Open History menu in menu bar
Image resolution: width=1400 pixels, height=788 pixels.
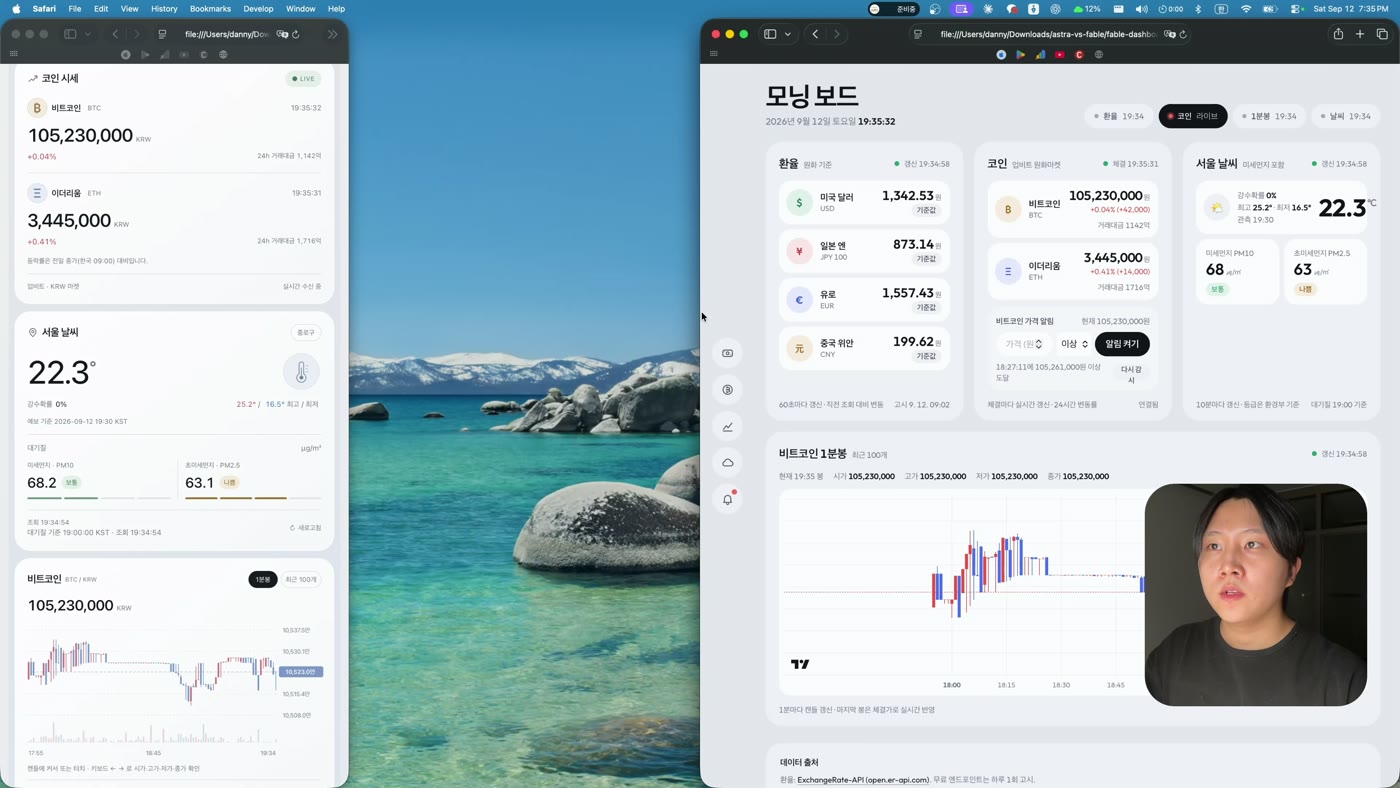(x=164, y=9)
